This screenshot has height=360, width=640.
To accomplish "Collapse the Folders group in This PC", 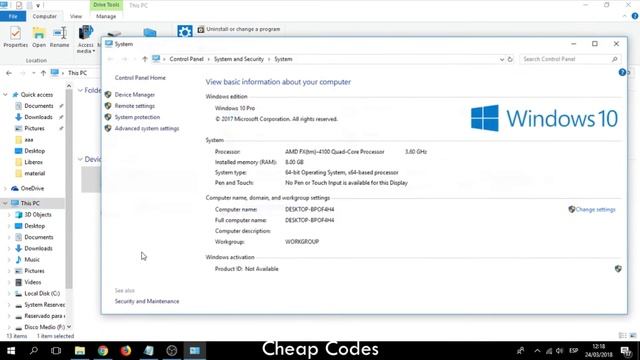I will (80, 90).
